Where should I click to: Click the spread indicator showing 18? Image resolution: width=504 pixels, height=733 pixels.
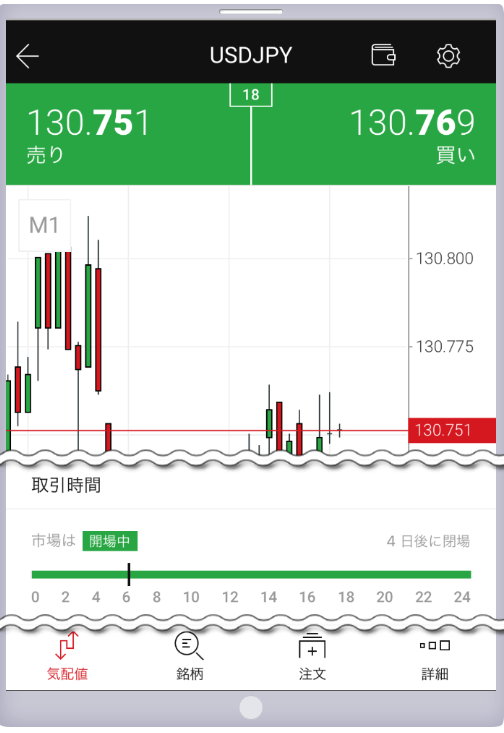(x=251, y=95)
